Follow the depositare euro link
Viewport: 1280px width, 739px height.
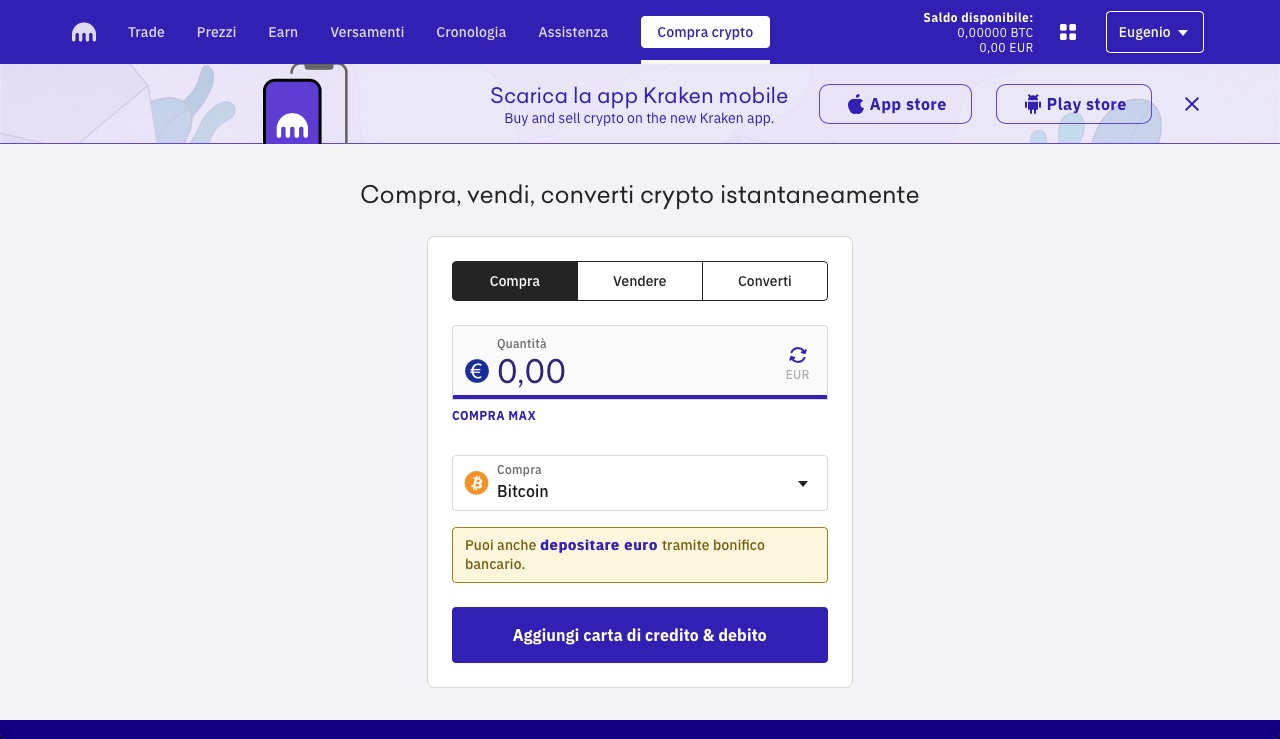click(x=599, y=545)
